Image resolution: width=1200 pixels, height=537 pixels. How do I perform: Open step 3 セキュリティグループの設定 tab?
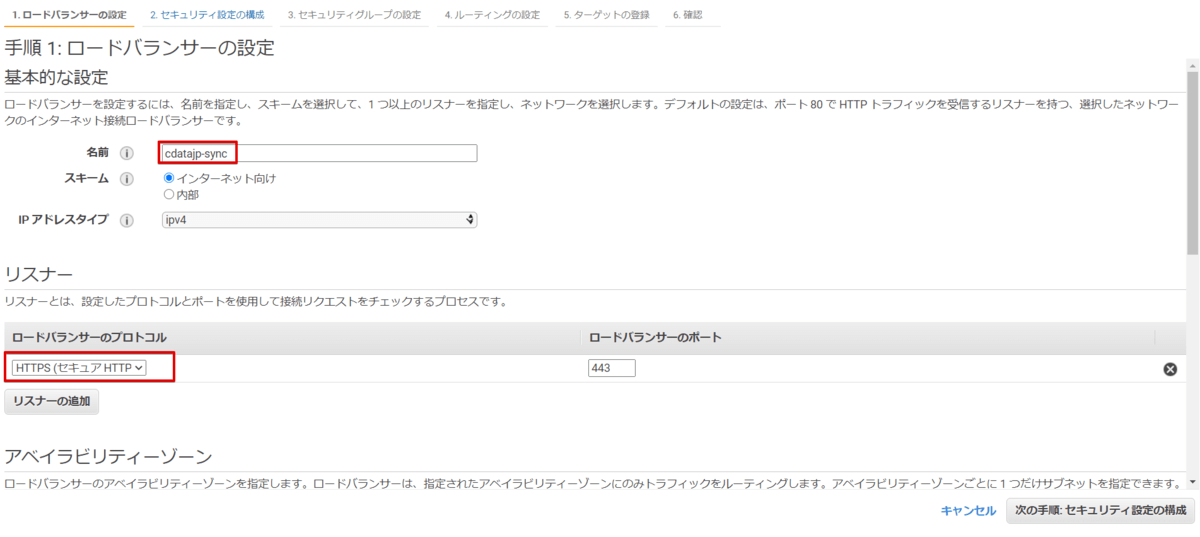[x=354, y=16]
